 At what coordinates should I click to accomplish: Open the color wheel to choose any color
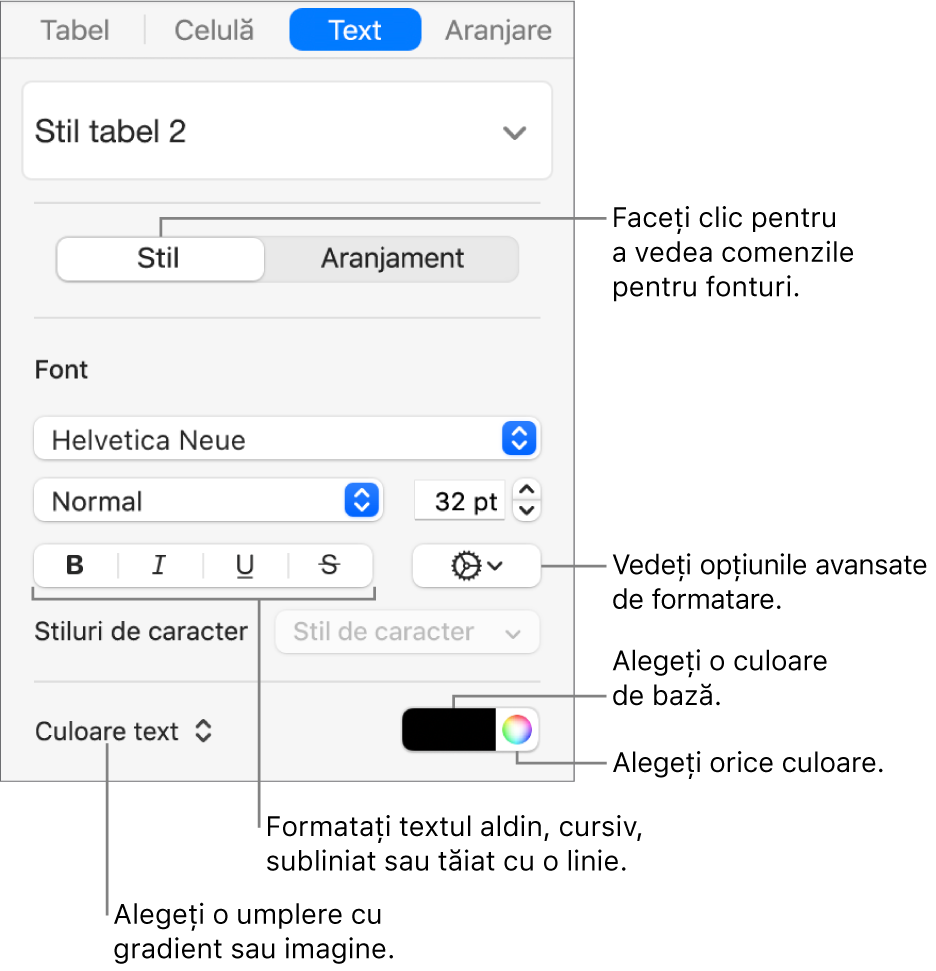pyautogui.click(x=517, y=729)
